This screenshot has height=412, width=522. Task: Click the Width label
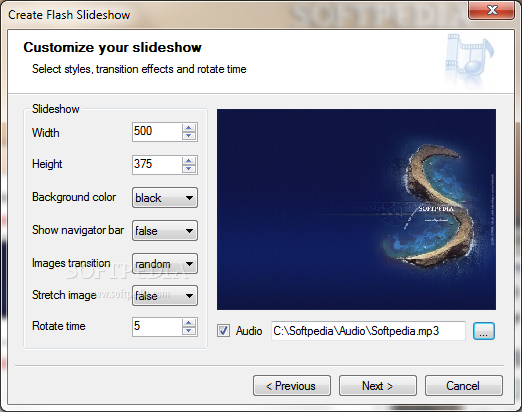(46, 133)
